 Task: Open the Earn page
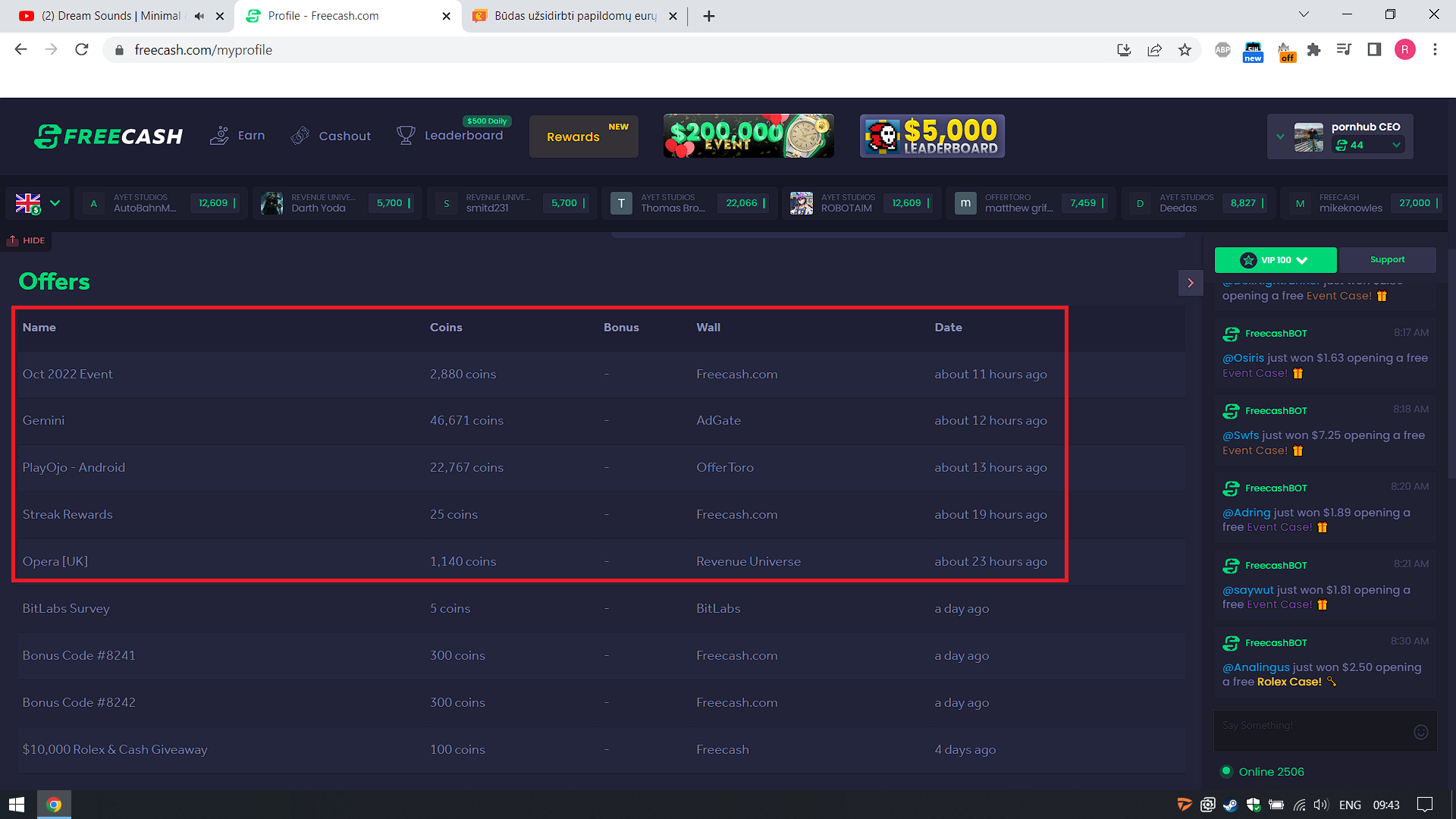[x=237, y=136]
